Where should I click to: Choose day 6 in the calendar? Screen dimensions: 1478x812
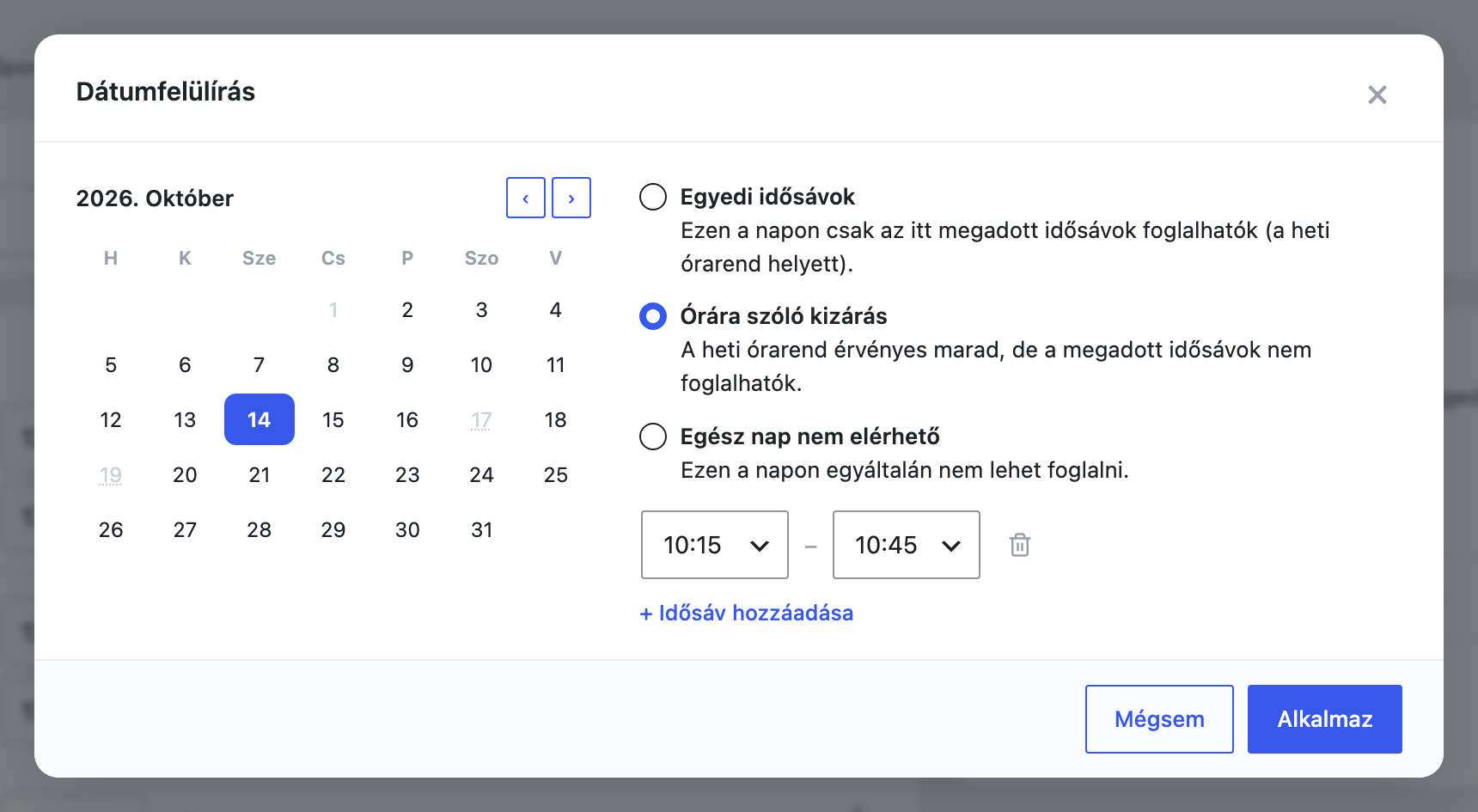click(185, 364)
